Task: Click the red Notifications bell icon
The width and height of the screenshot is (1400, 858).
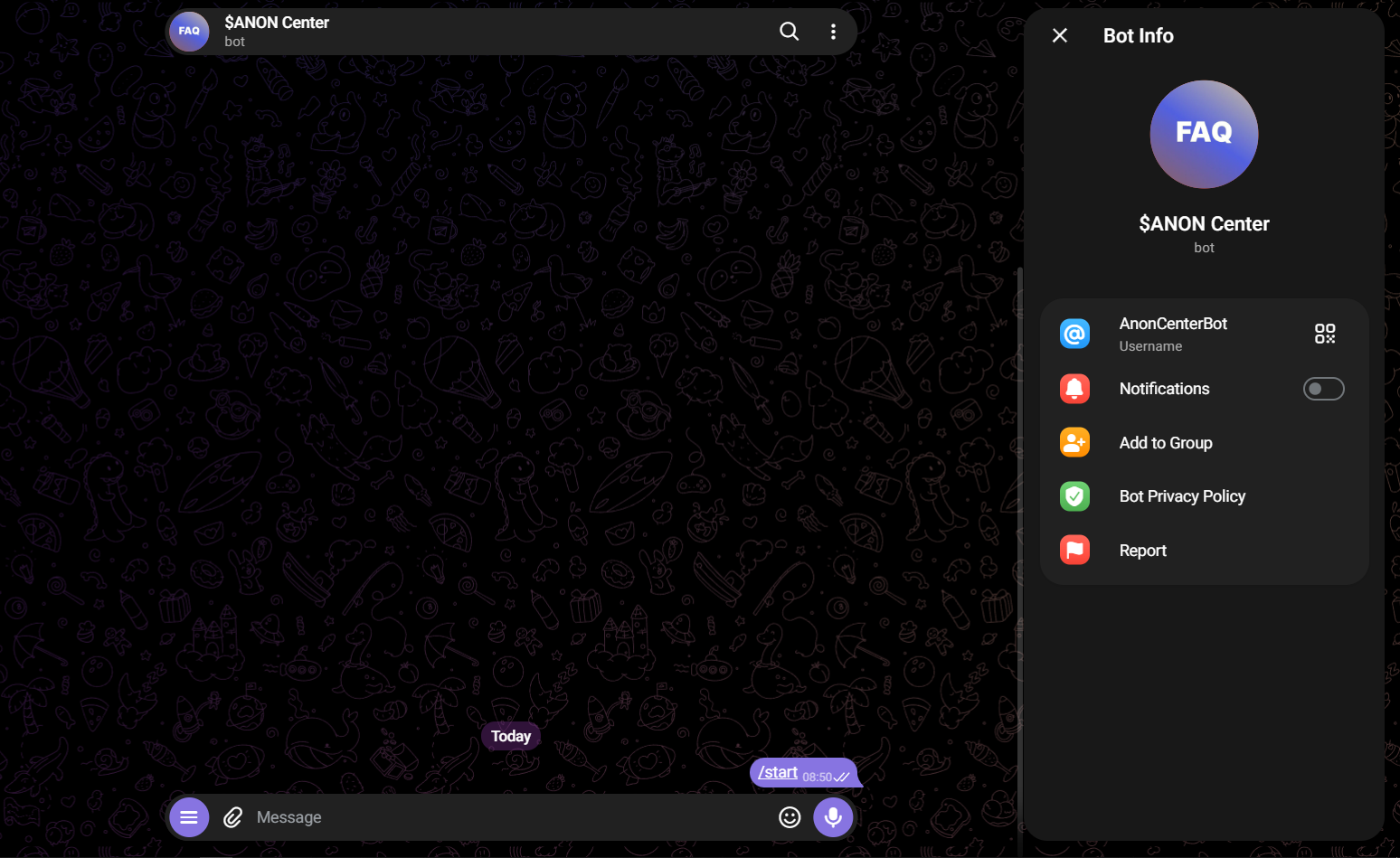Action: (x=1074, y=389)
